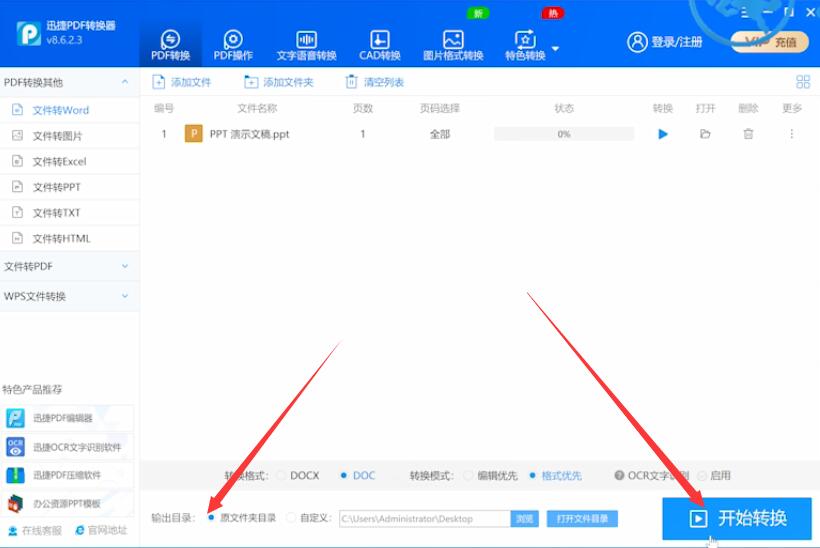Click the 打开文件目录 button
The width and height of the screenshot is (820, 548).
582,519
